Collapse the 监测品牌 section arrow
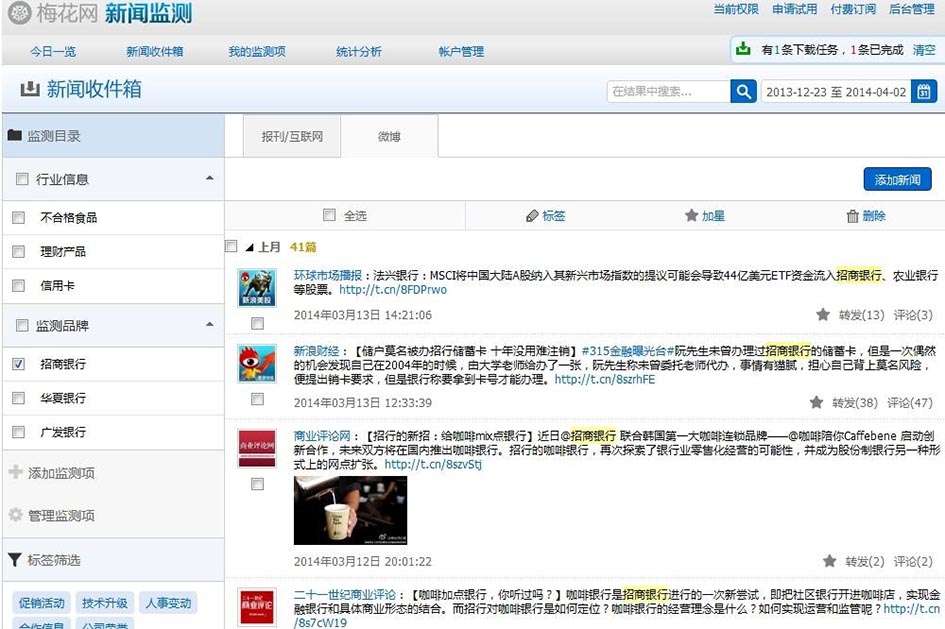 tap(210, 325)
